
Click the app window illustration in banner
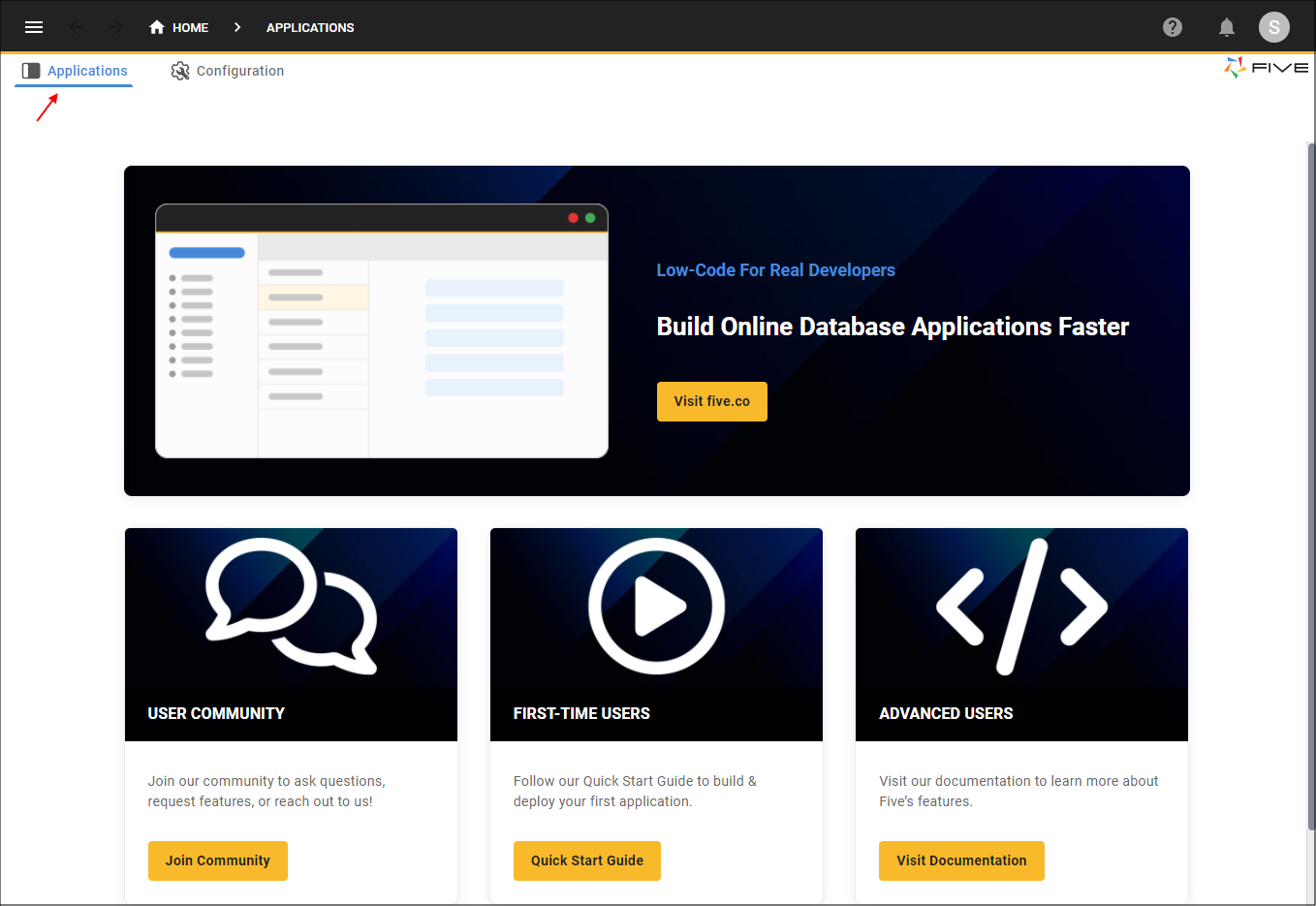[382, 330]
